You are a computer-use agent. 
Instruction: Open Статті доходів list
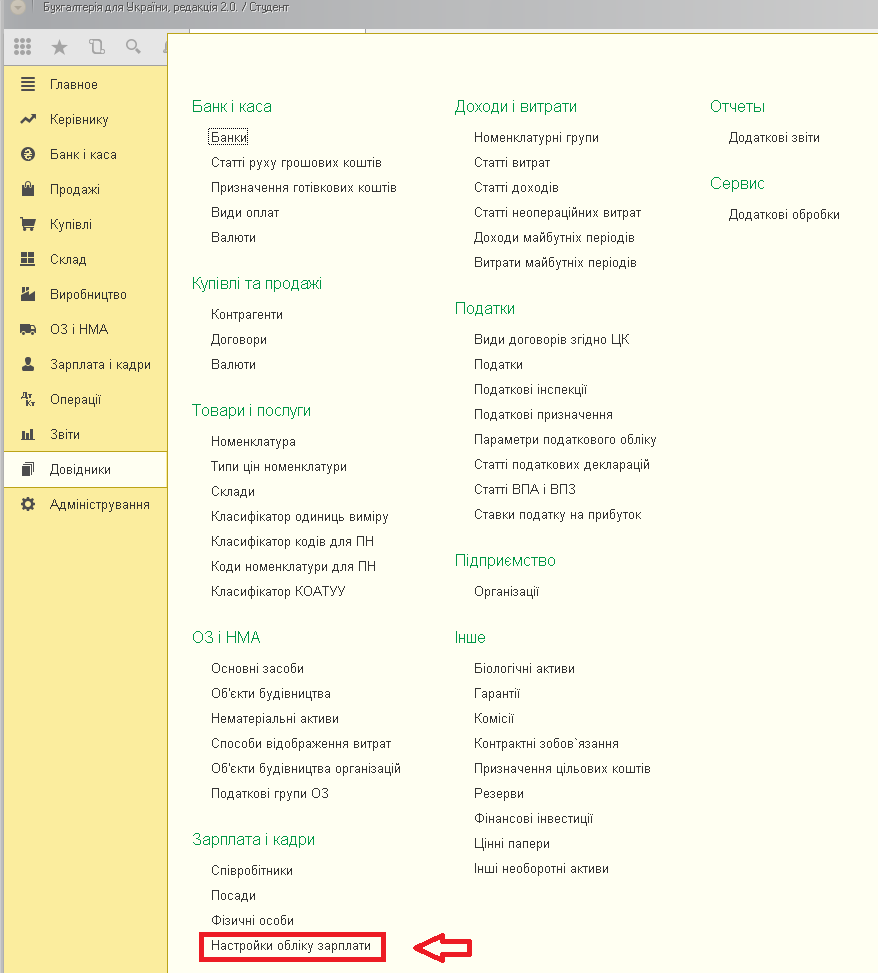click(x=516, y=187)
